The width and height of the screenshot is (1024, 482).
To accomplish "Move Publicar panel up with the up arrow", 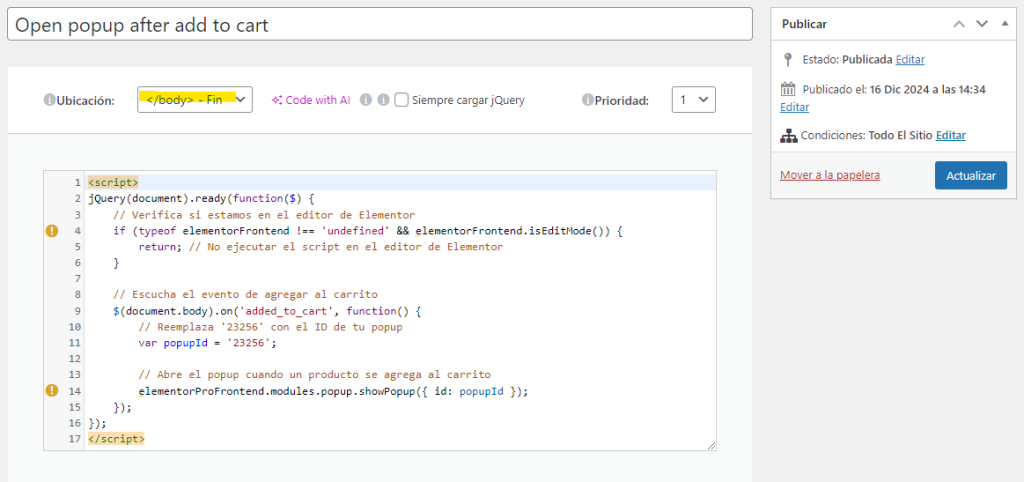I will (x=959, y=24).
